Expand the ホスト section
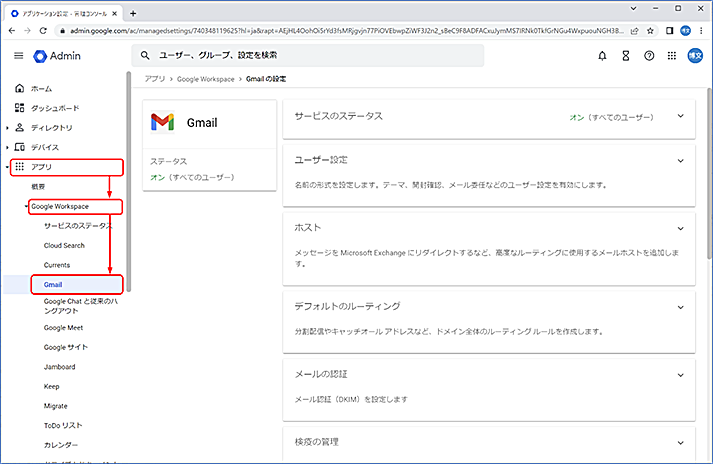Image resolution: width=713 pixels, height=464 pixels. pyautogui.click(x=680, y=228)
